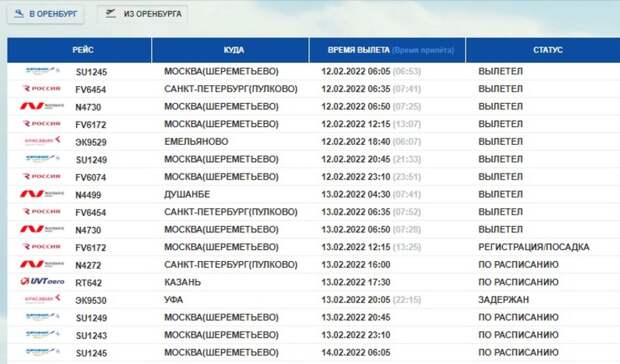The image size is (620, 364).
Task: Click the Nordwind logo beside N4730 on 12.02
Action: [42, 106]
